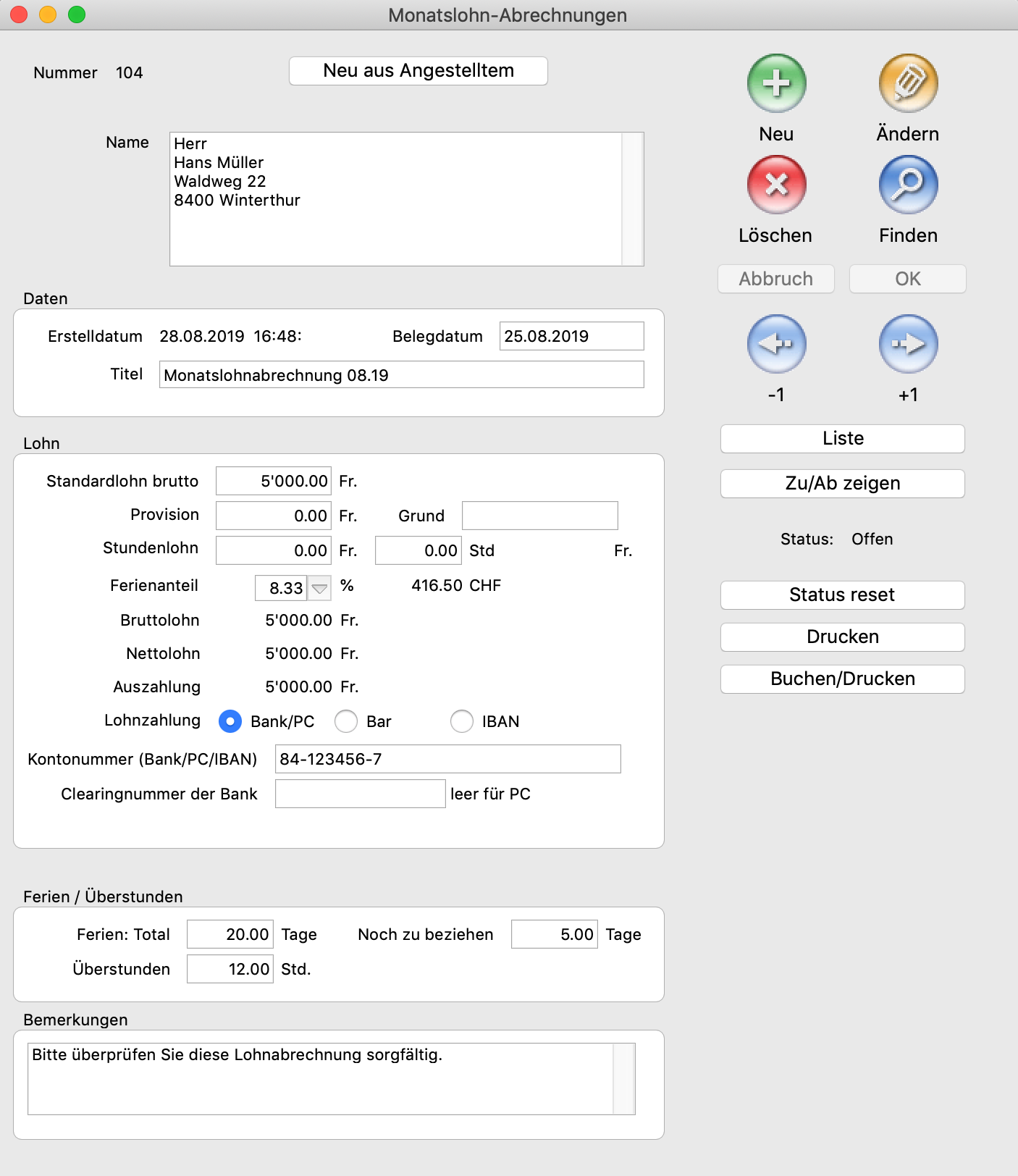Viewport: 1018px width, 1176px height.
Task: Click the Name address box scrollbar
Action: coord(632,199)
